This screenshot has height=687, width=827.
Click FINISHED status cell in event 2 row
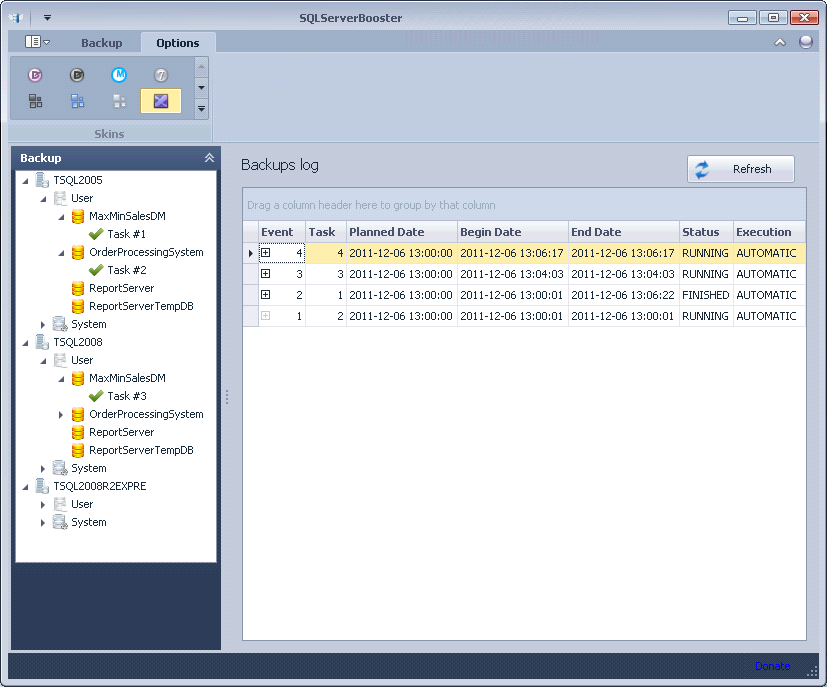click(x=706, y=295)
